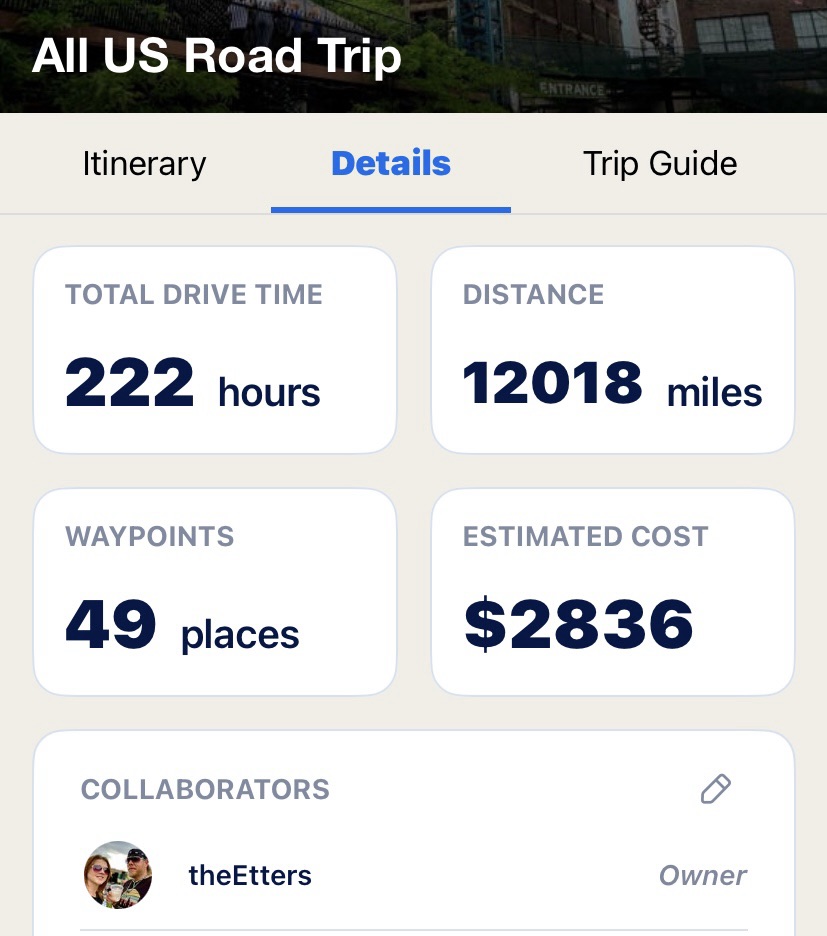Image resolution: width=827 pixels, height=936 pixels.
Task: Click the Waypoints card label
Action: pyautogui.click(x=150, y=536)
